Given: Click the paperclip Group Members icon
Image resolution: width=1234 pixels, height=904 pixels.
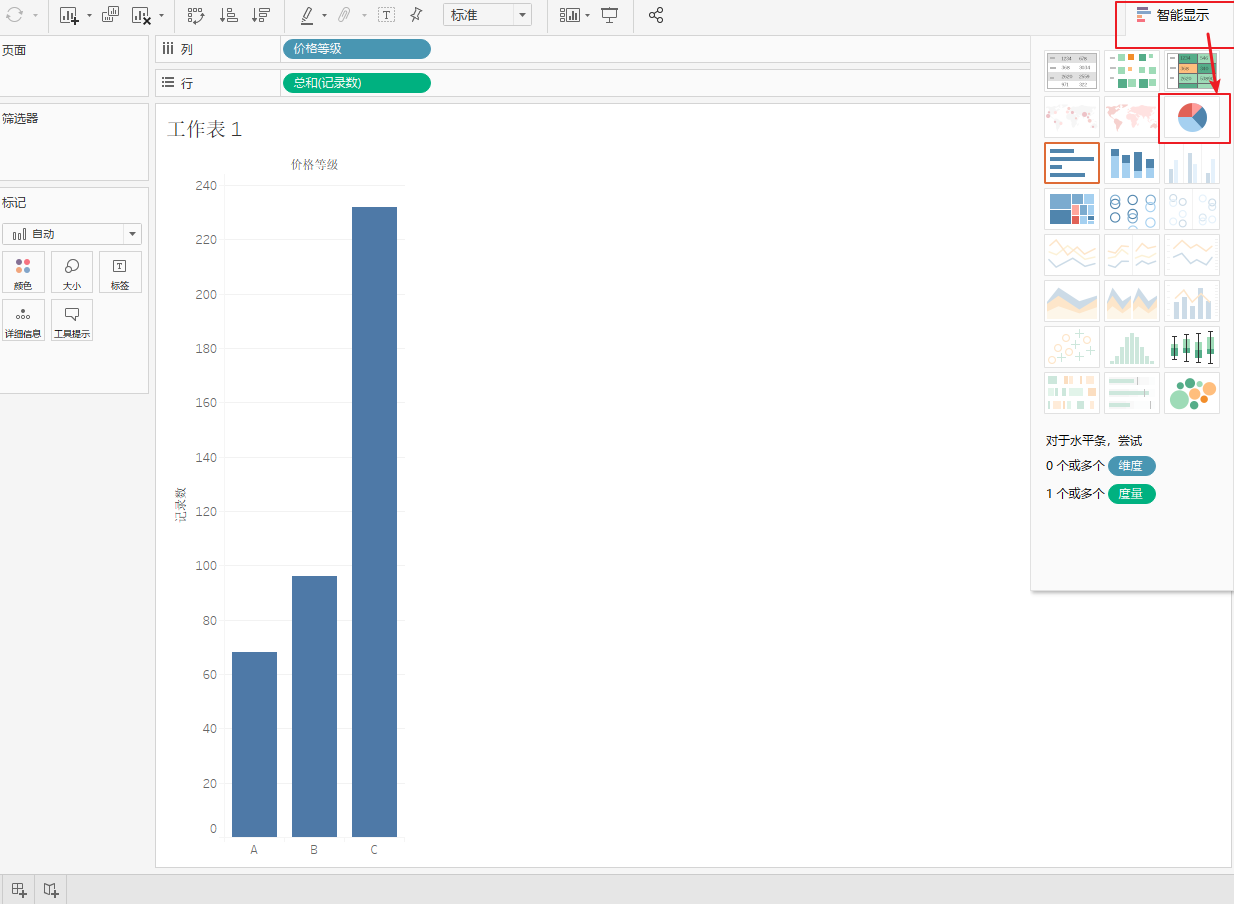Looking at the screenshot, I should [x=344, y=15].
